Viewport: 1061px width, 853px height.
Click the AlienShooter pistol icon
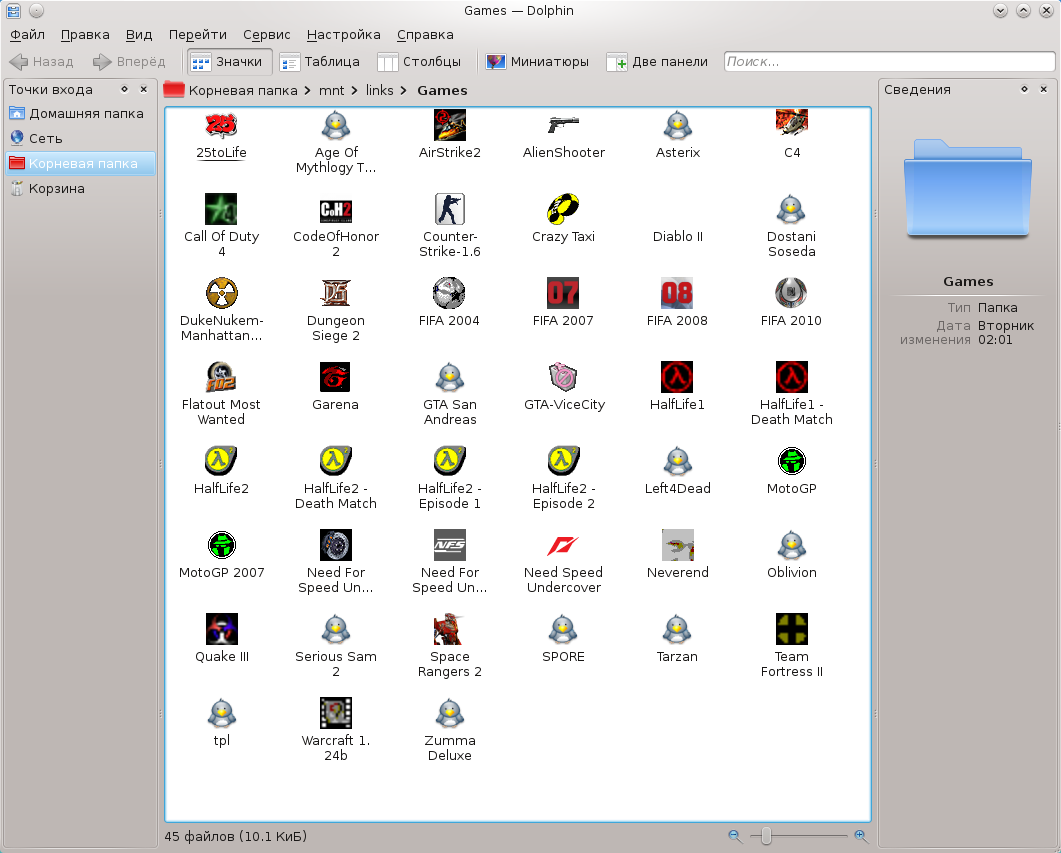(564, 125)
